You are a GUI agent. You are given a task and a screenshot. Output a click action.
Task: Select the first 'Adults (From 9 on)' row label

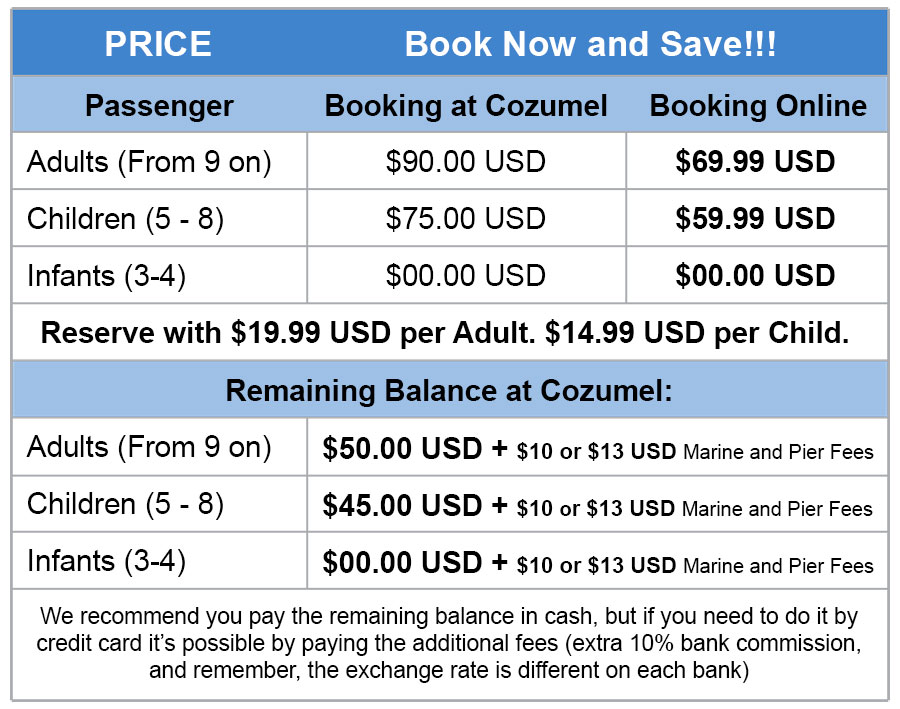point(149,161)
